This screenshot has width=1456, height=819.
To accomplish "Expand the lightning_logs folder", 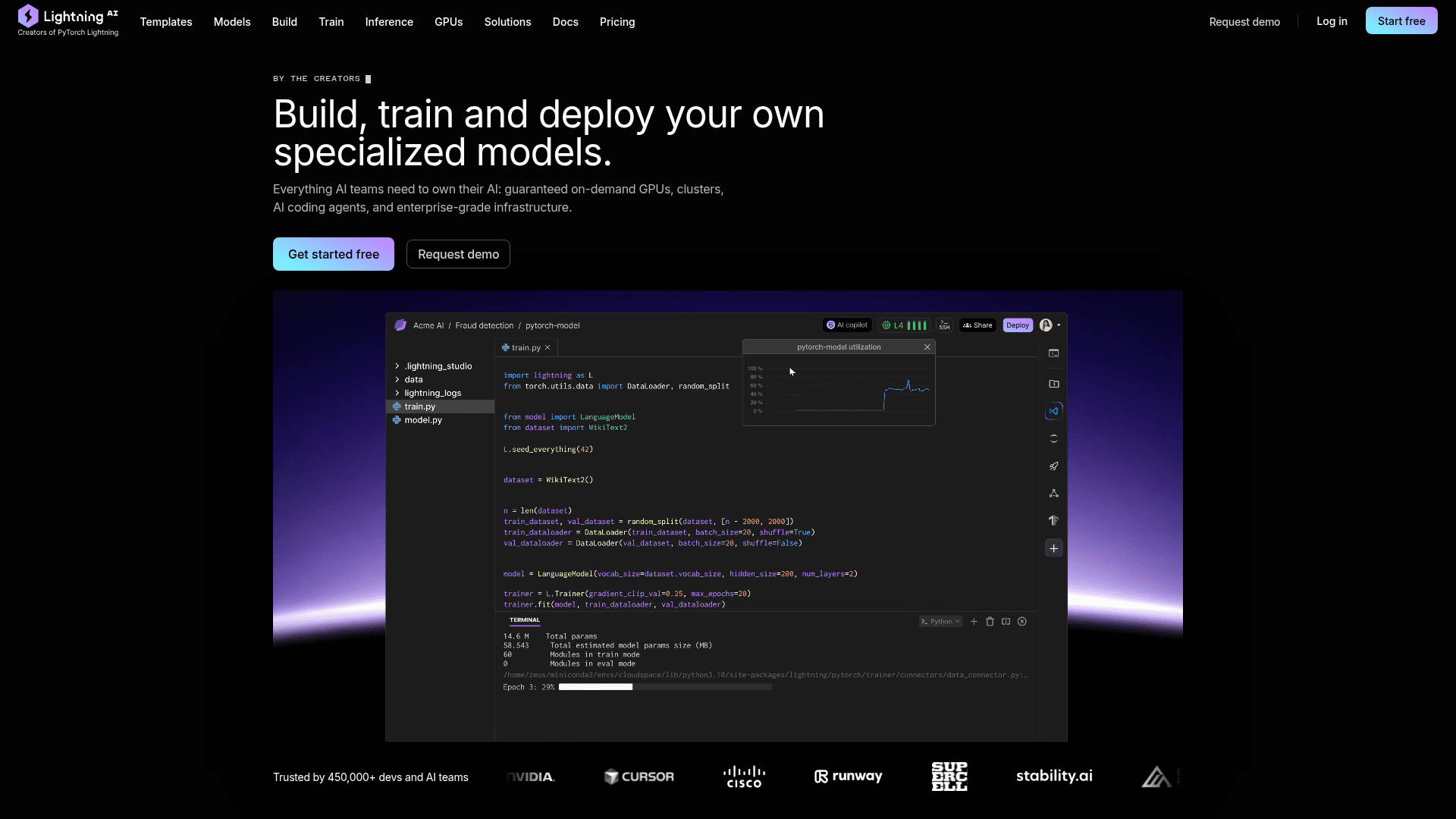I will click(428, 394).
